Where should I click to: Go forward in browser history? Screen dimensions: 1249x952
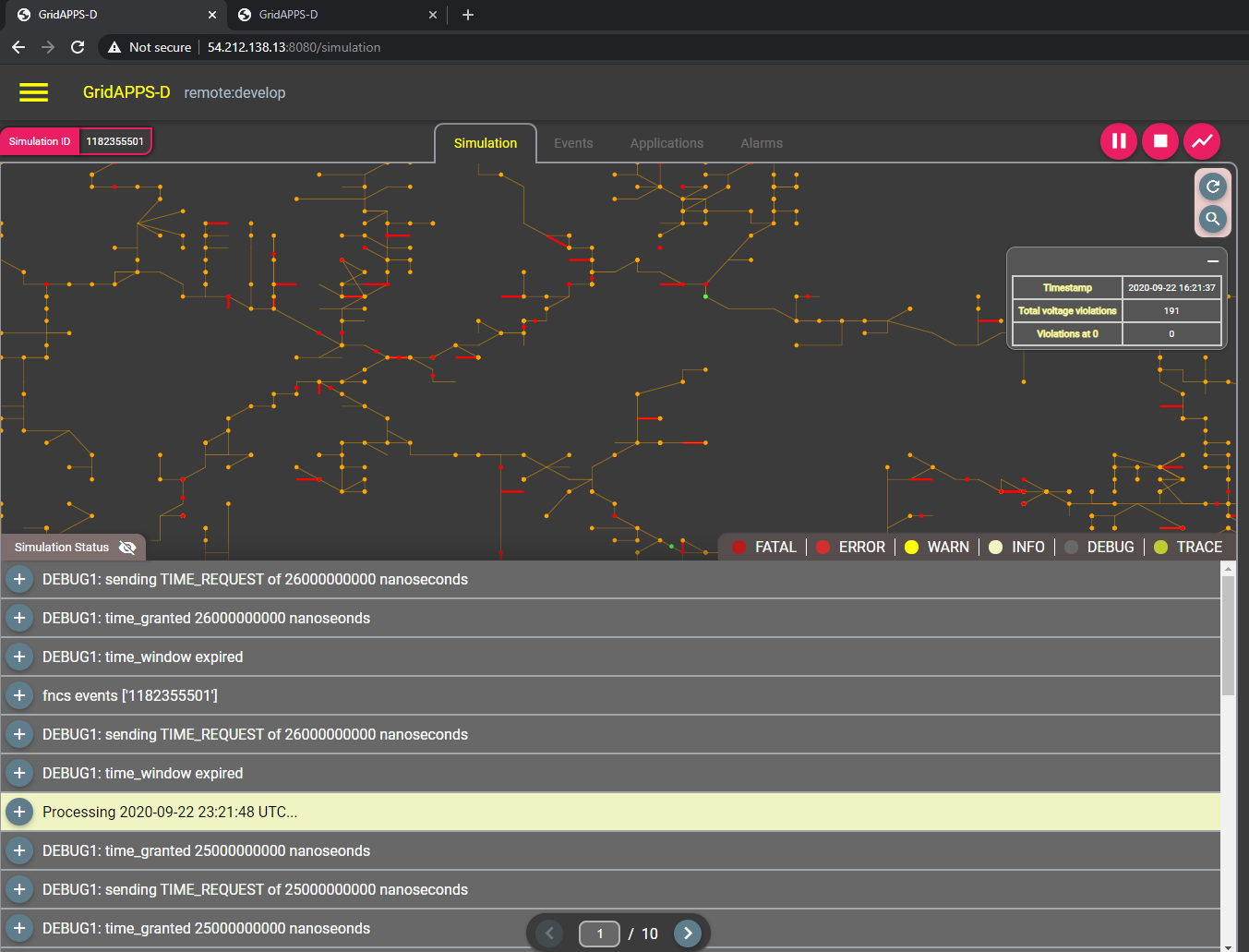[48, 47]
